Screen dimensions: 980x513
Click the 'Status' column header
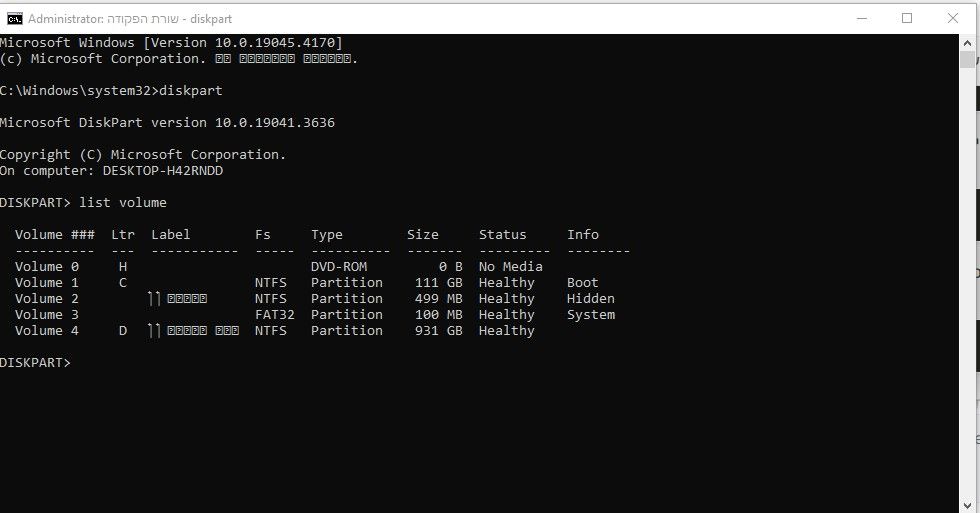click(x=502, y=234)
